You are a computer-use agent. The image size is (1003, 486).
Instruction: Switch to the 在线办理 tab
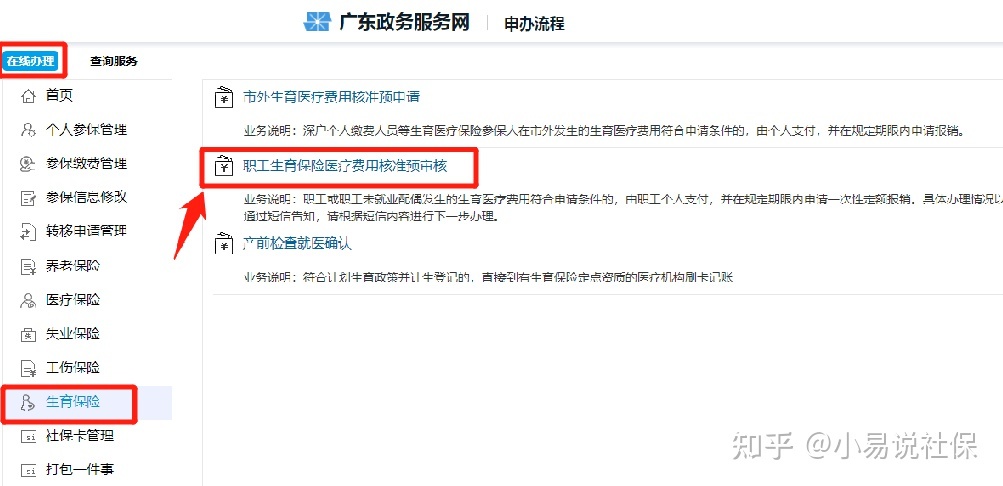(x=31, y=61)
